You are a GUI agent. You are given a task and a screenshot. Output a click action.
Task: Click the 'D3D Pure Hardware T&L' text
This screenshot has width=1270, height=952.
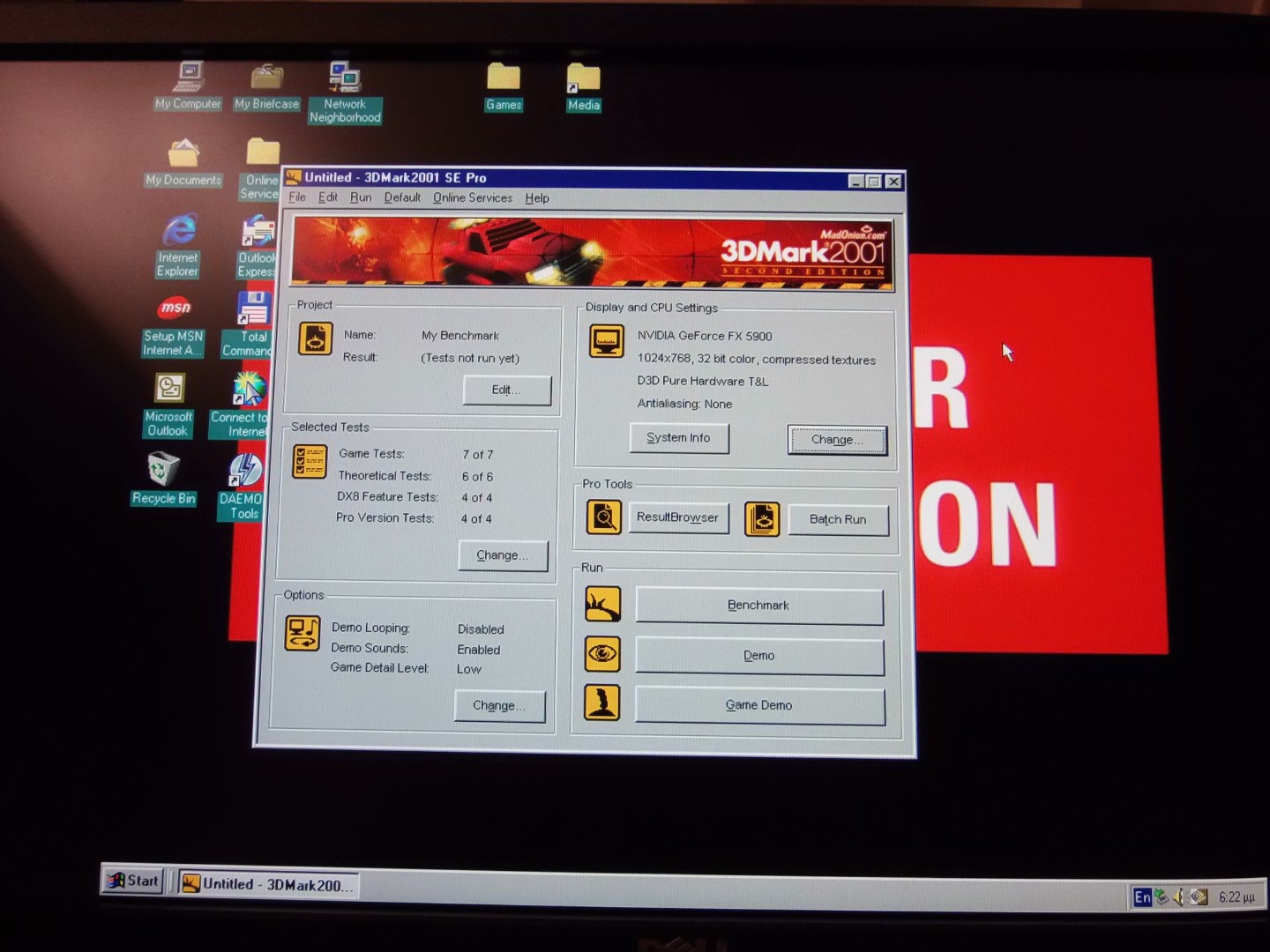pyautogui.click(x=703, y=381)
